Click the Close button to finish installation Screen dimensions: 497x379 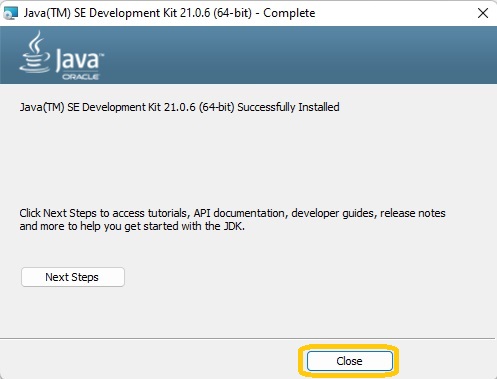point(349,361)
